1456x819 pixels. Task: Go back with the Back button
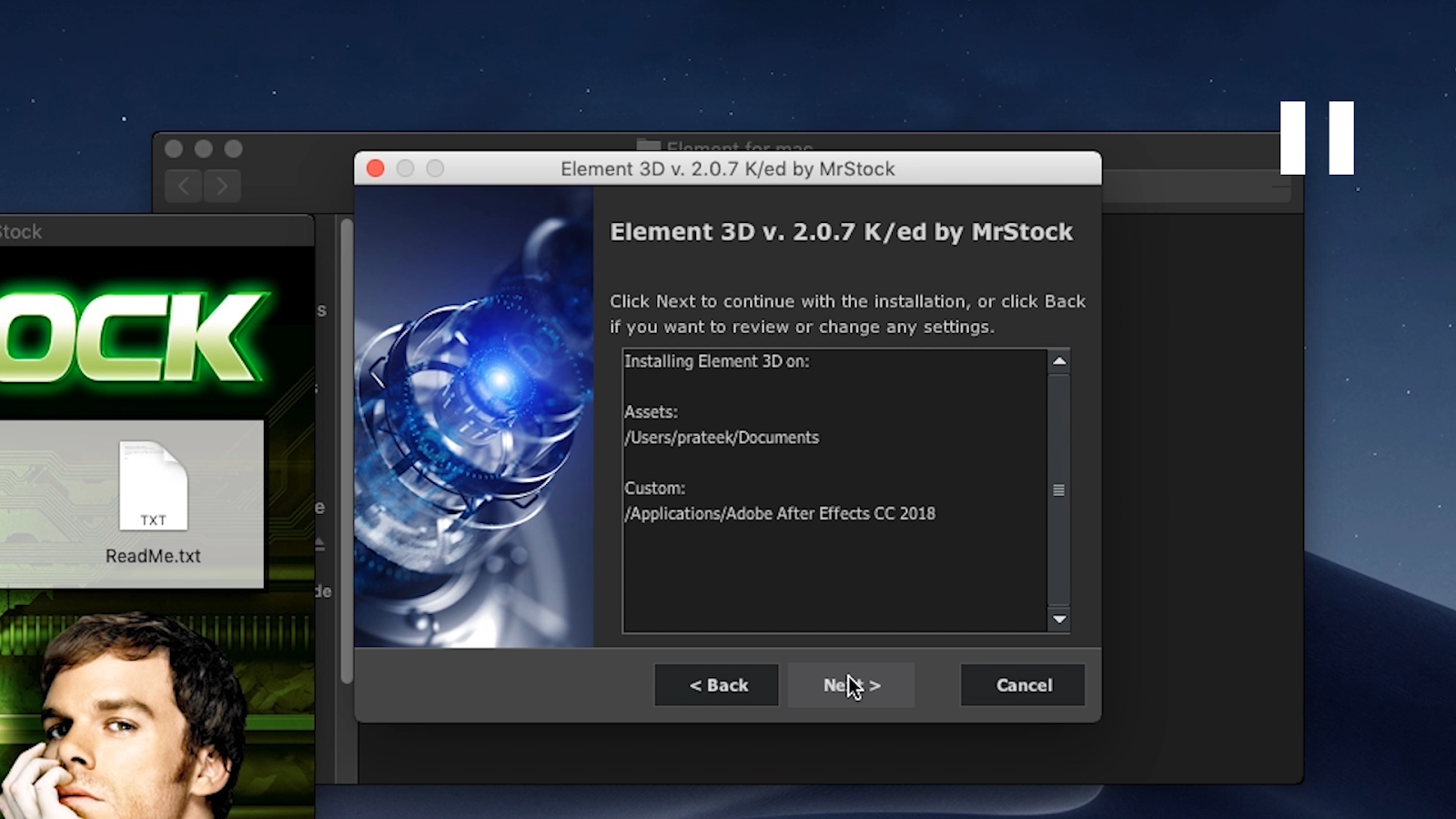(717, 685)
